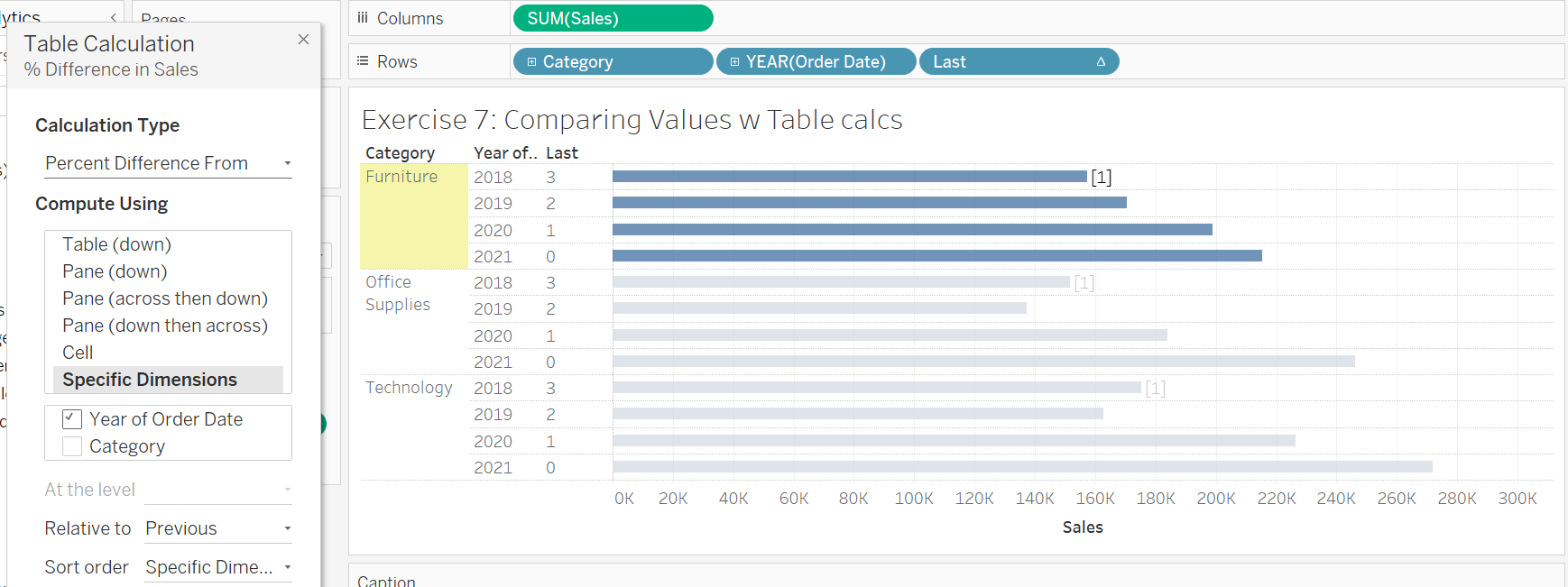Close the Table Calculation dialog
This screenshot has width=1568, height=587.
(x=303, y=39)
